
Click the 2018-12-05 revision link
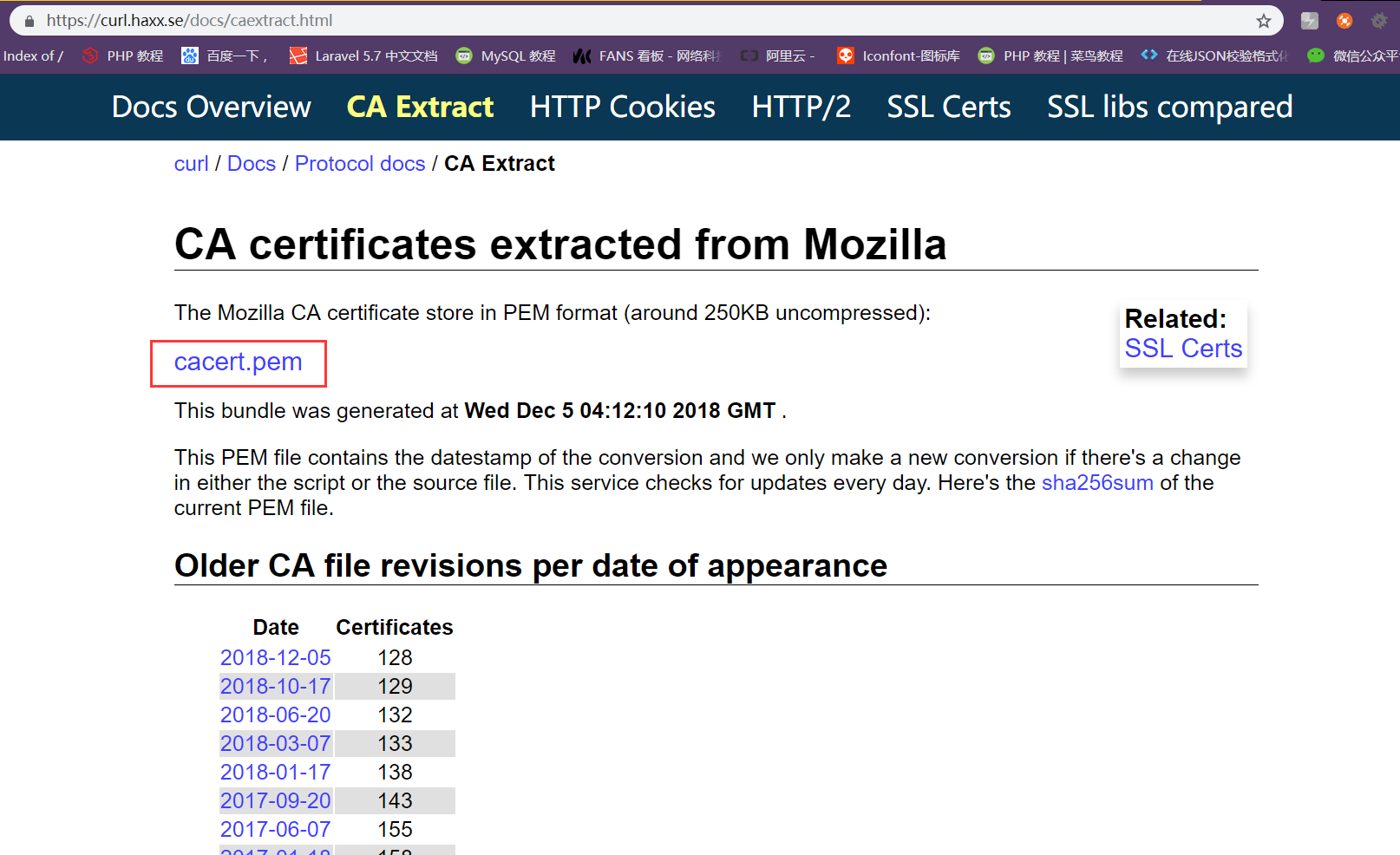pos(275,657)
